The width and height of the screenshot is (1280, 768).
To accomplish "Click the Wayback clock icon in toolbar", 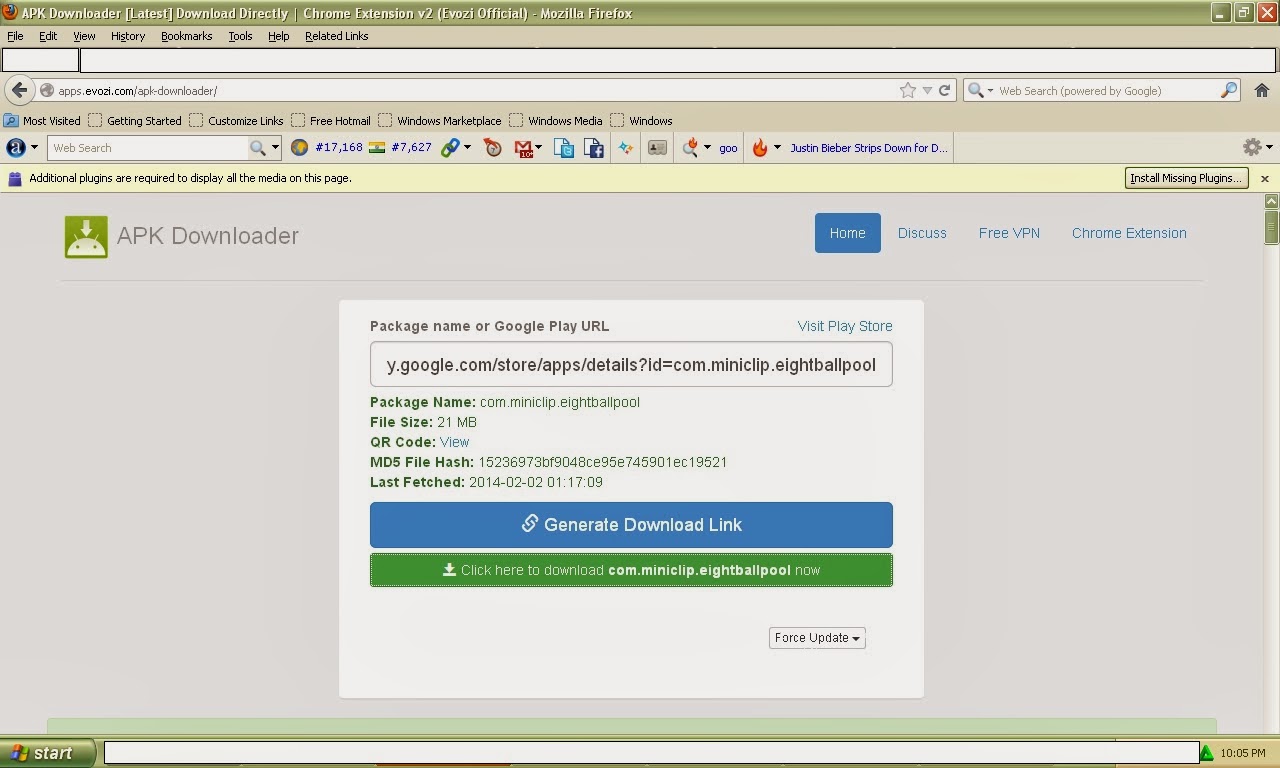I will tap(492, 147).
